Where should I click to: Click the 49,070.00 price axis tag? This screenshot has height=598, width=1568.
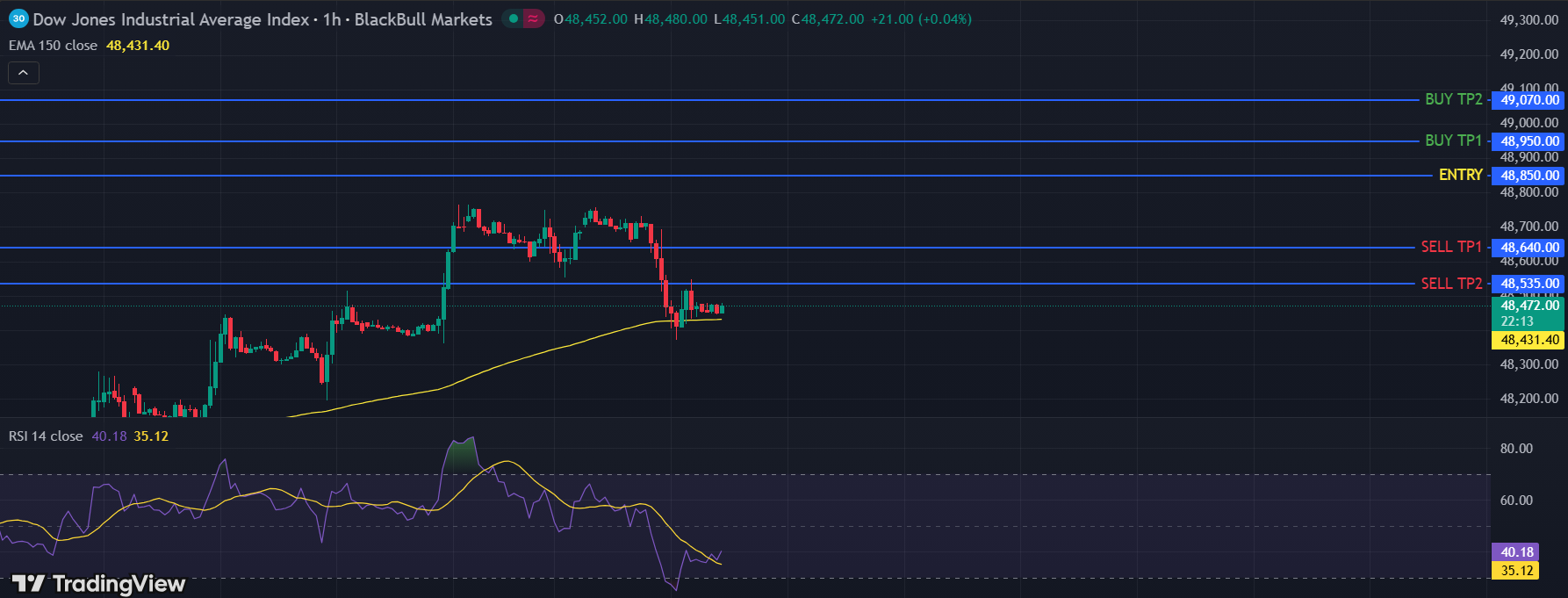tap(1528, 100)
